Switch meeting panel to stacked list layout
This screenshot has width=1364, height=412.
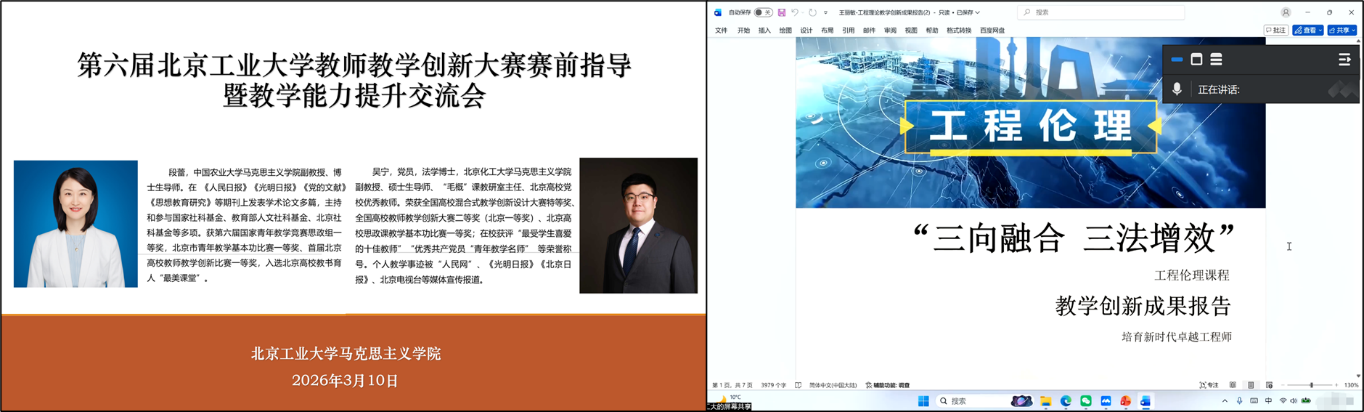[x=1216, y=60]
